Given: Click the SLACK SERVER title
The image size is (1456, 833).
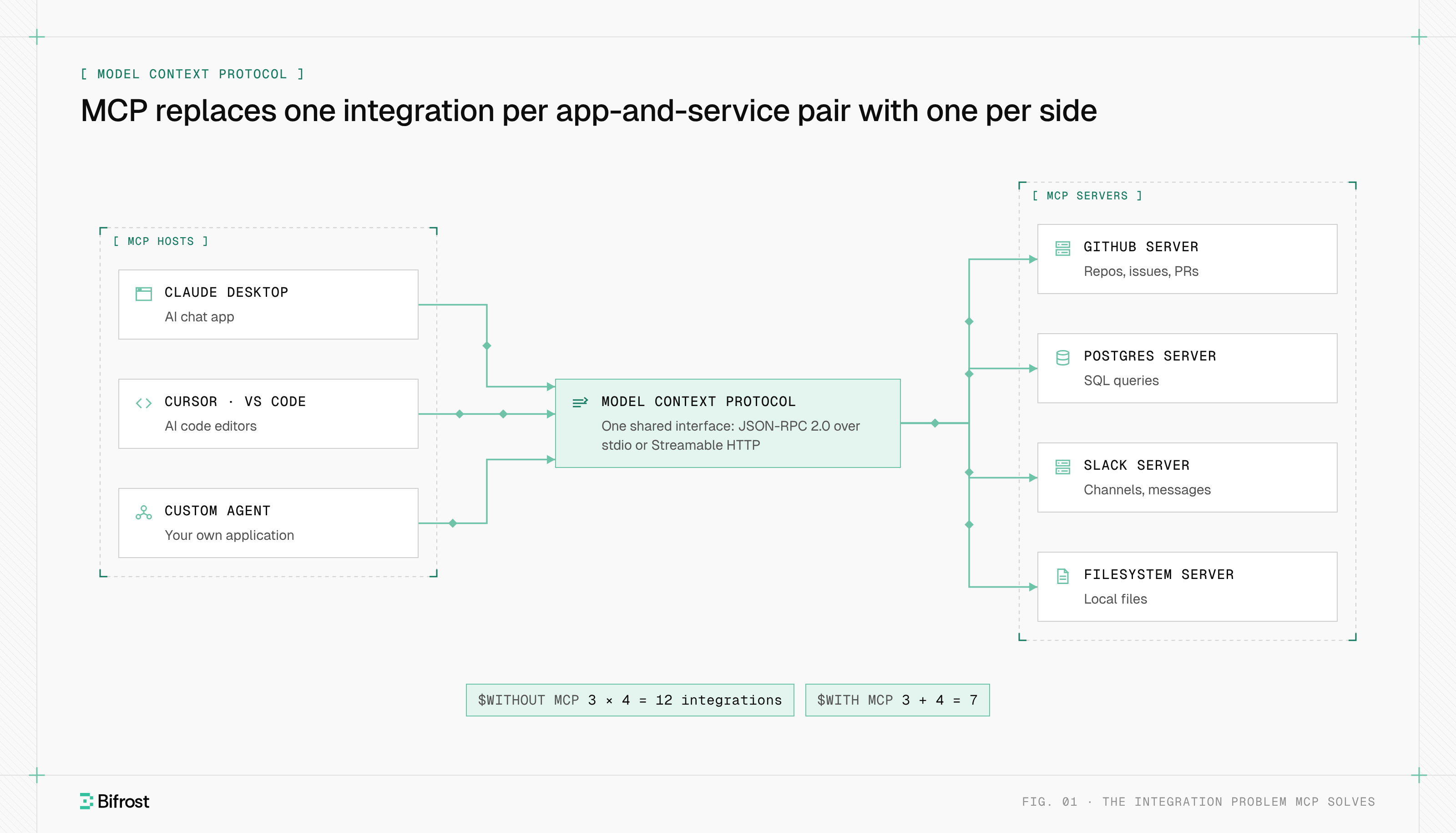Looking at the screenshot, I should tap(1137, 465).
